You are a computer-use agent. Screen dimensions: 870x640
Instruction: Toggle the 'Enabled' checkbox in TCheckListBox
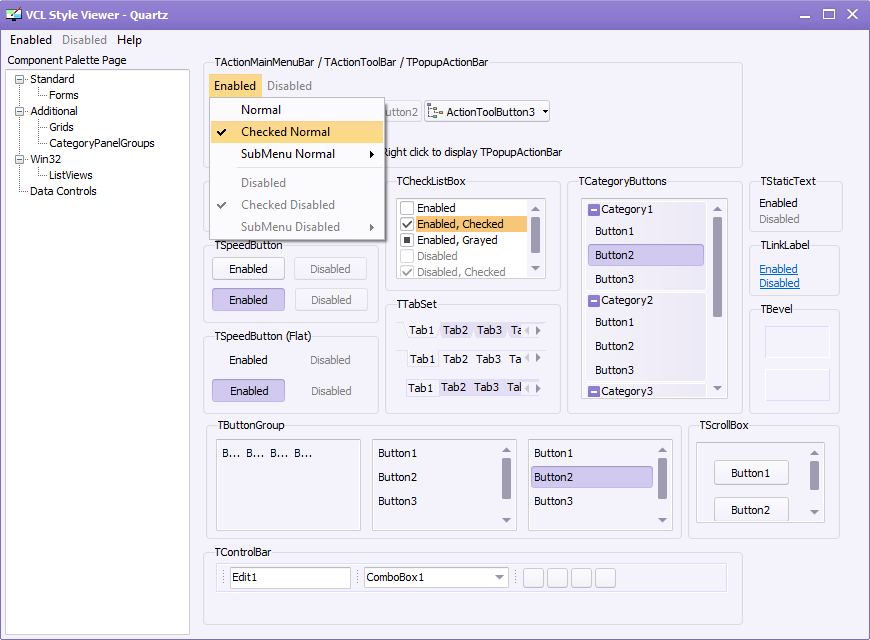coord(407,208)
